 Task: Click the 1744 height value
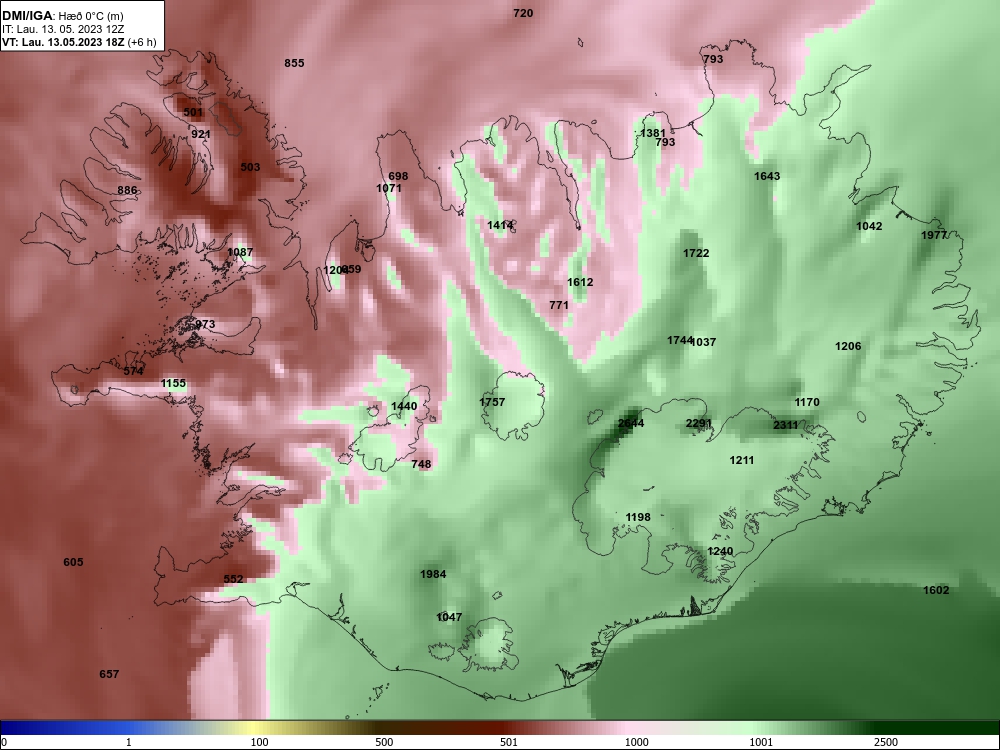680,340
